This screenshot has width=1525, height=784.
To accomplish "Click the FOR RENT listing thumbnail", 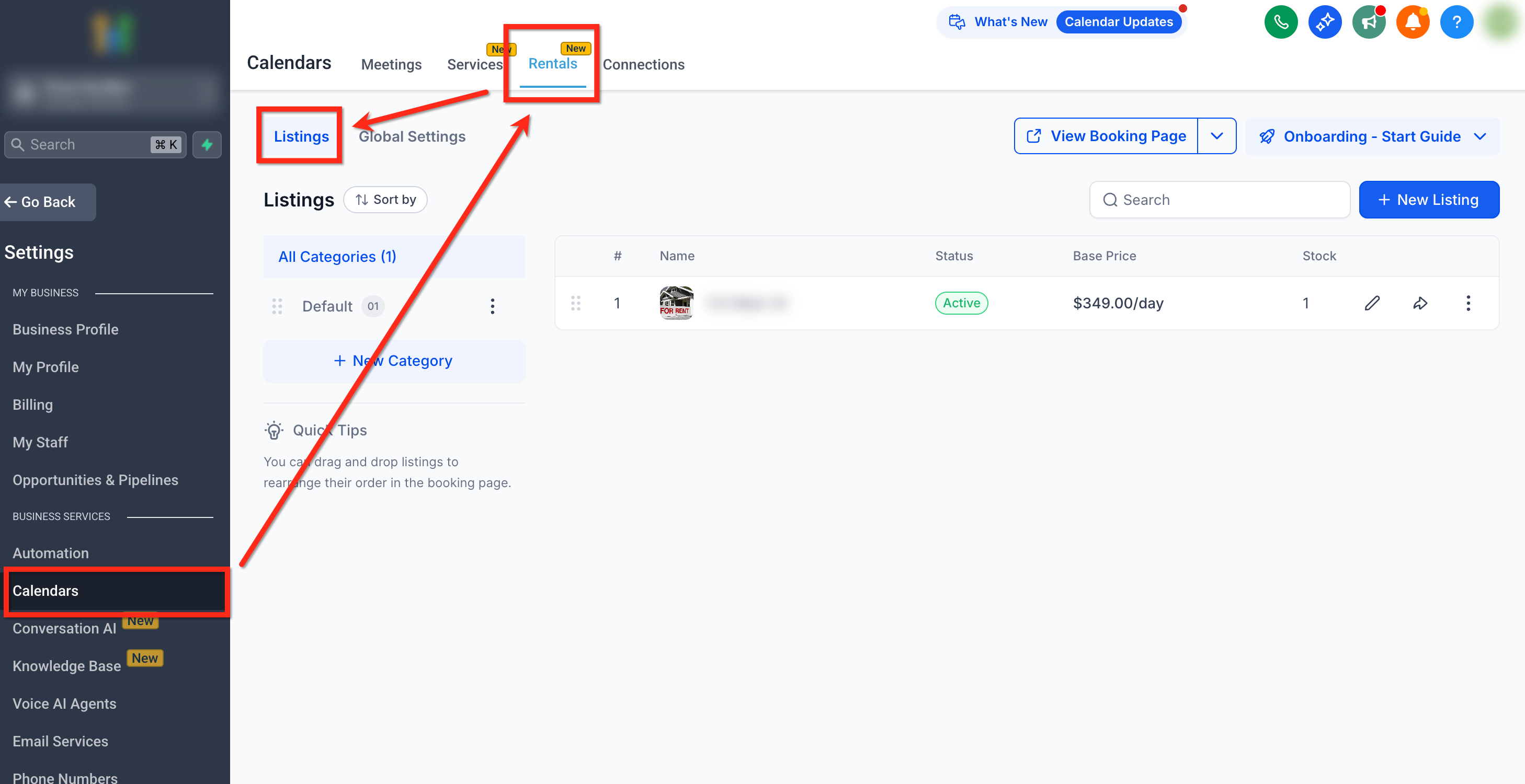I will tap(676, 303).
